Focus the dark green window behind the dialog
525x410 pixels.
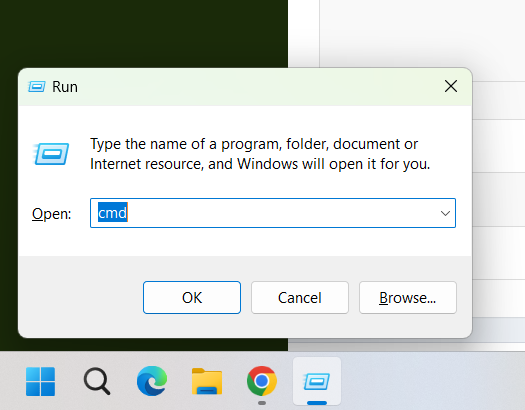144,33
